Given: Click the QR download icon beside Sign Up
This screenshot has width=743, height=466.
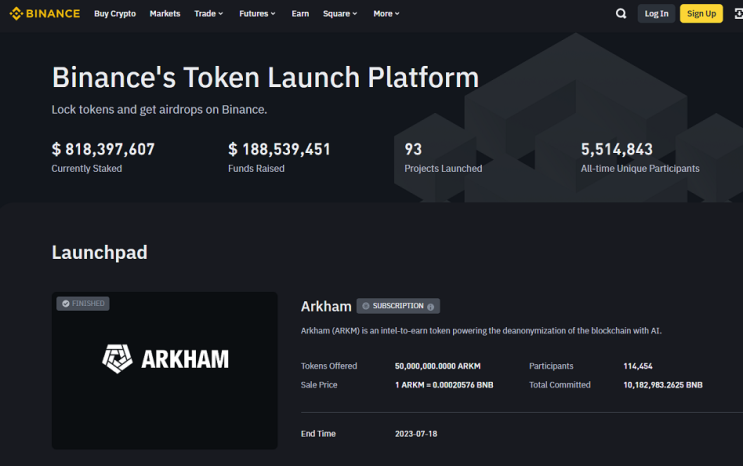Looking at the screenshot, I should (x=738, y=14).
